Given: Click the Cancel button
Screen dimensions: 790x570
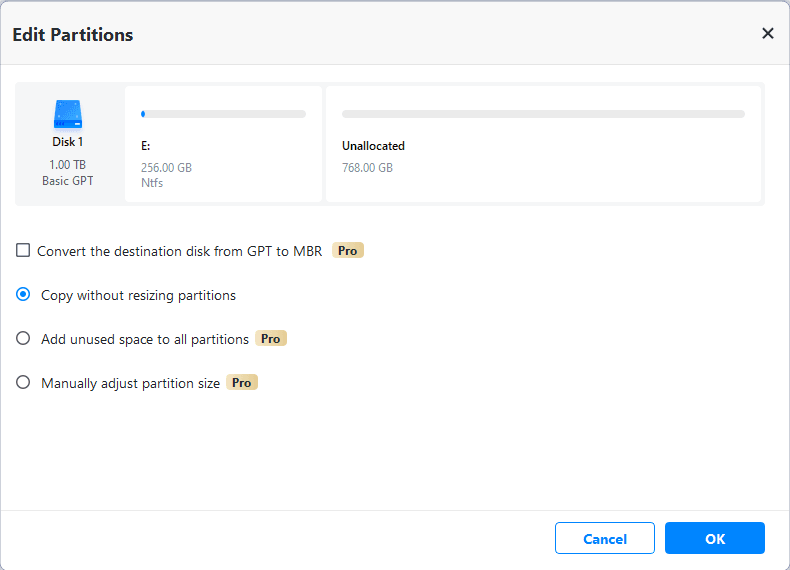Looking at the screenshot, I should (x=605, y=539).
